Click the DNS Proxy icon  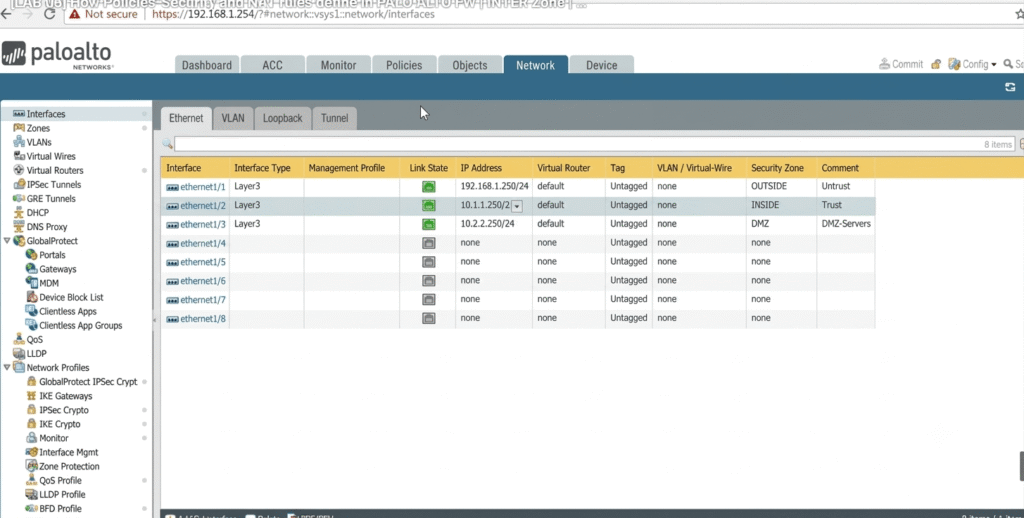coord(19,227)
